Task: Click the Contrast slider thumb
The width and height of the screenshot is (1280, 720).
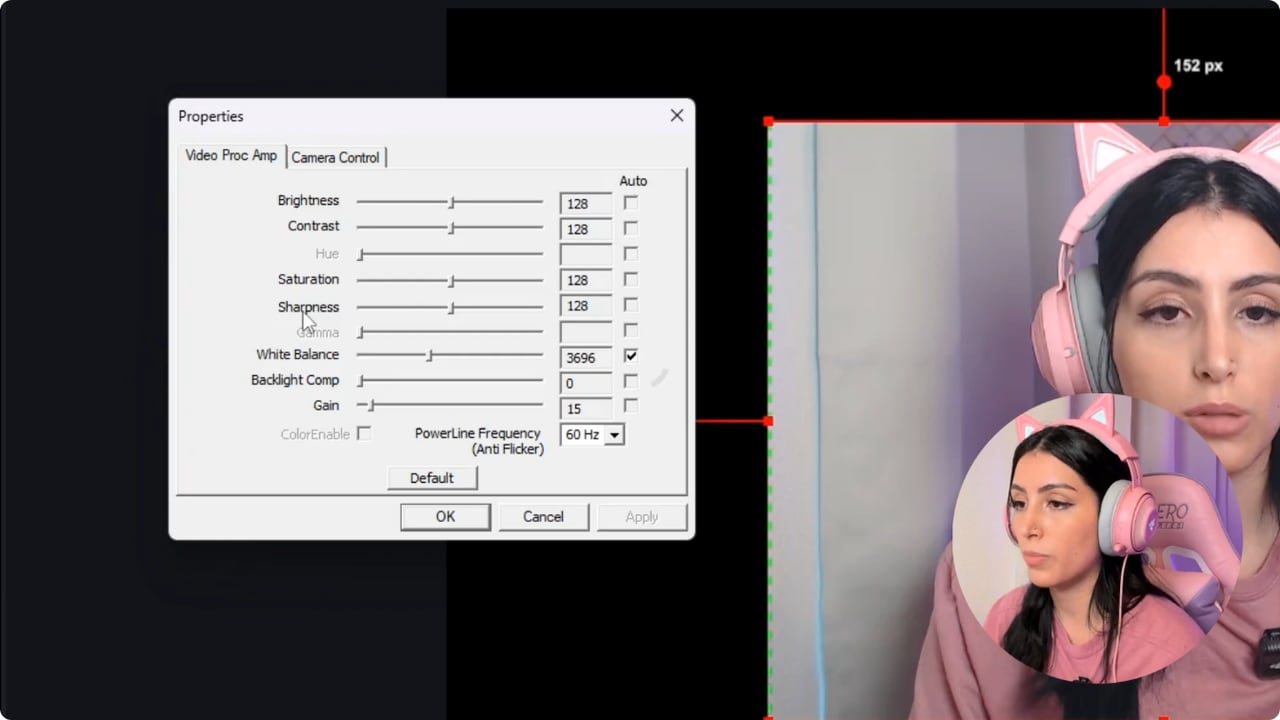Action: click(452, 228)
